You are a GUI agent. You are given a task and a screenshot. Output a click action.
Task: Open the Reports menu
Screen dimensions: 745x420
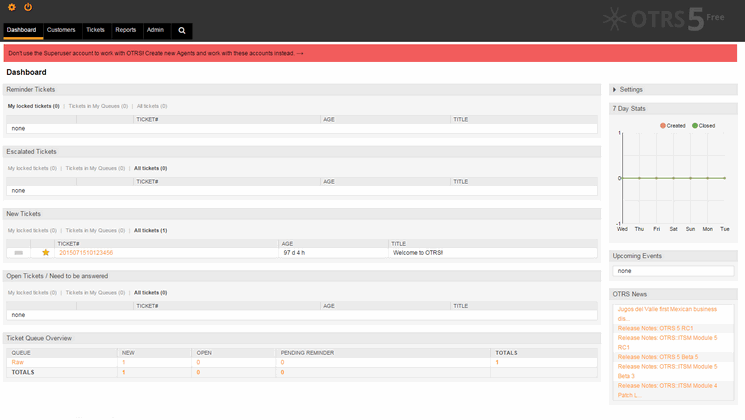tap(125, 30)
